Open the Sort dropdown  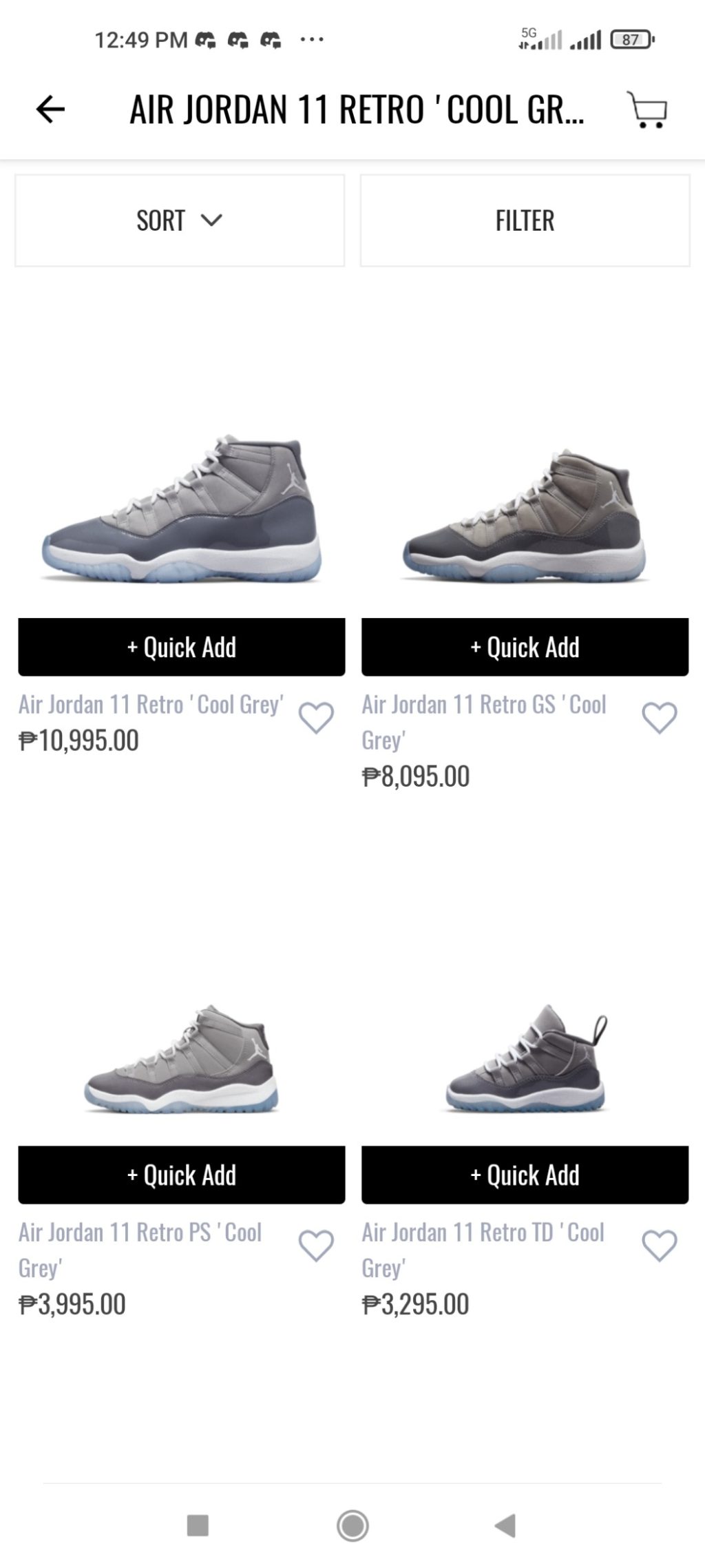pyautogui.click(x=180, y=220)
